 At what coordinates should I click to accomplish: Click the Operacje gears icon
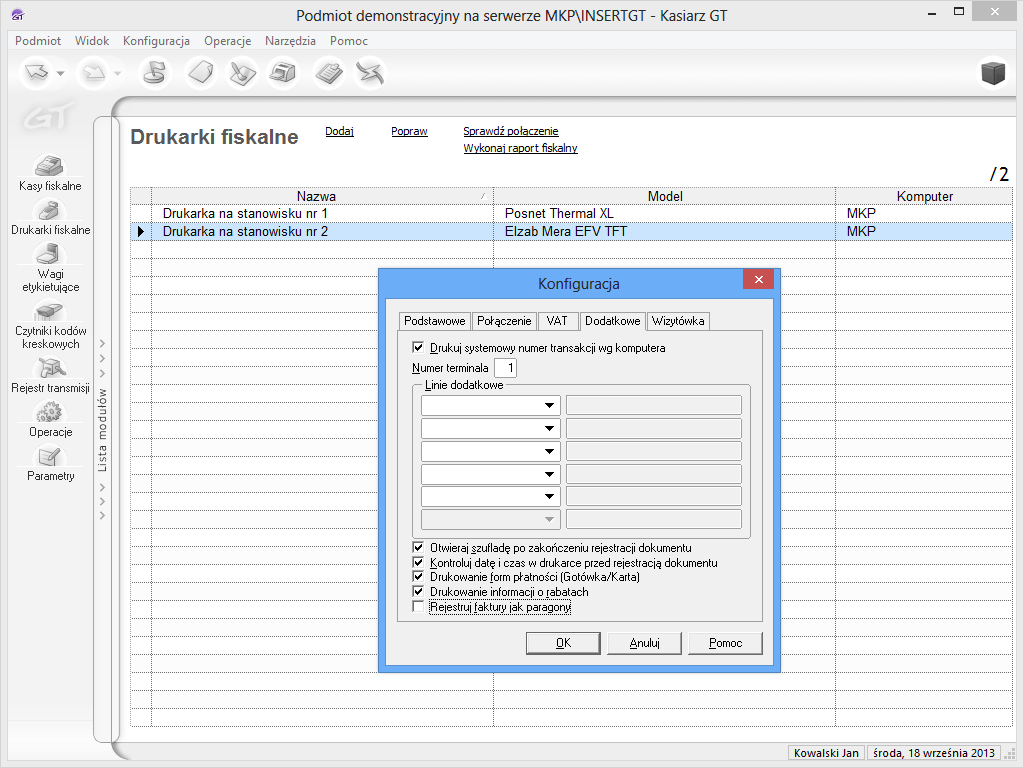50,412
